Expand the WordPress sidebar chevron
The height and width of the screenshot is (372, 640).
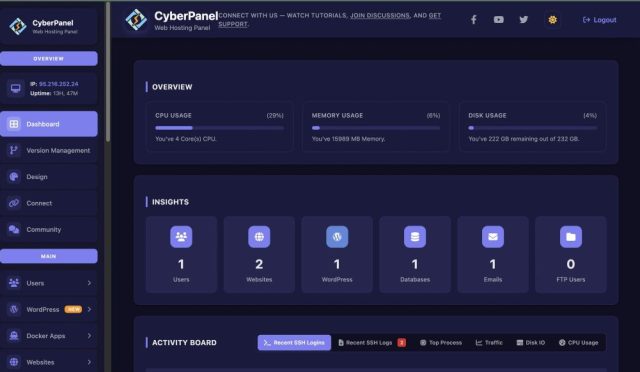[x=89, y=309]
